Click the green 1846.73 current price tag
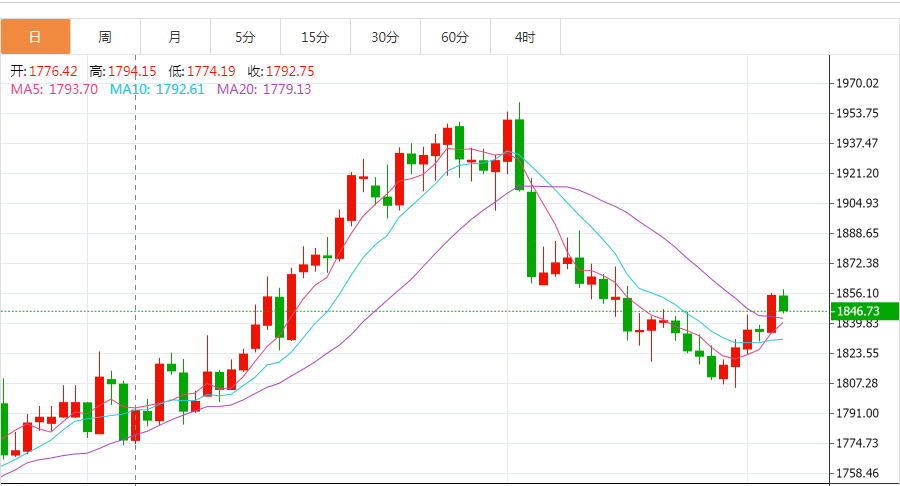900x486 pixels. (864, 312)
